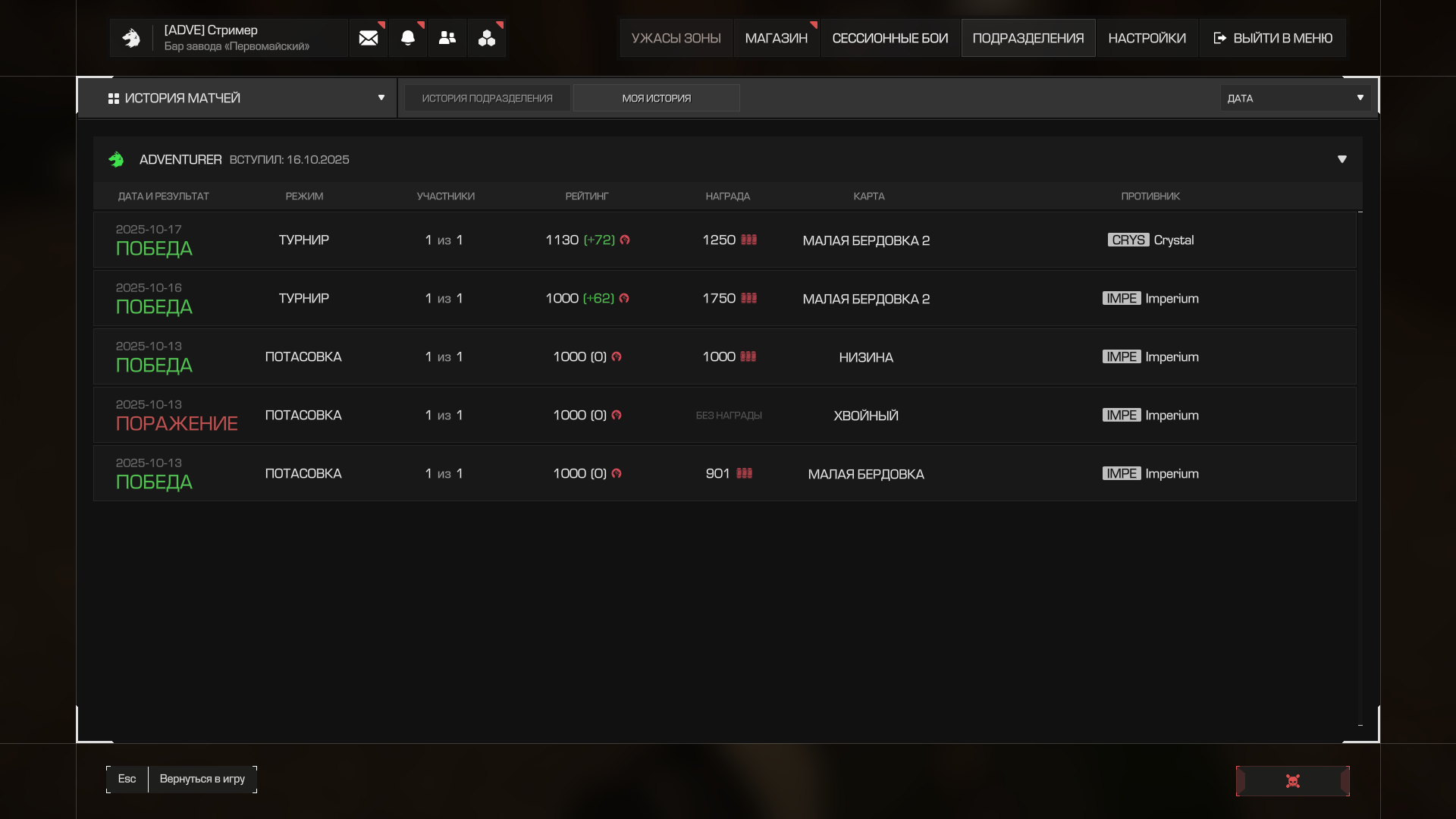Open the Дата sort dropdown

(1295, 98)
